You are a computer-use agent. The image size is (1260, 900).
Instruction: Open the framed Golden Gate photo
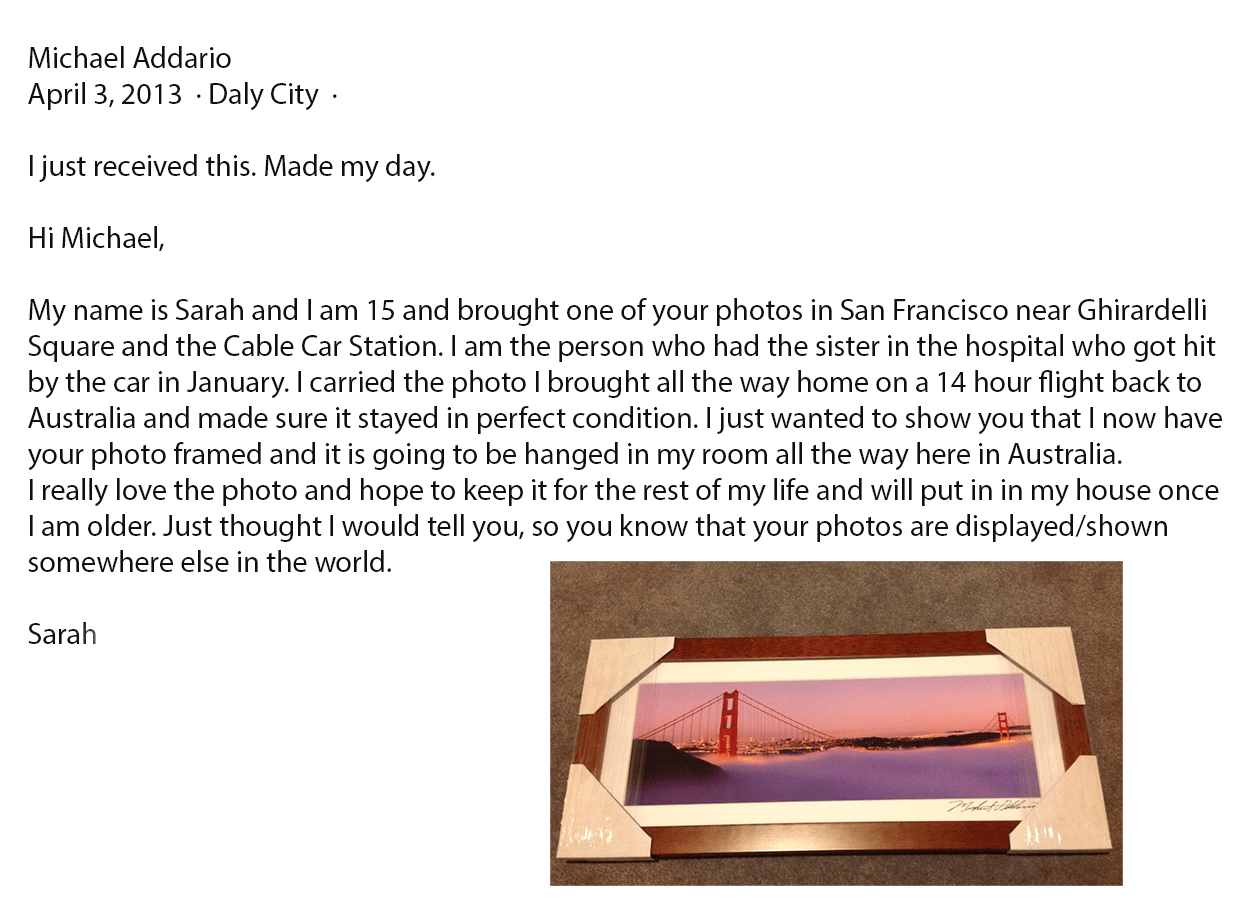point(836,723)
